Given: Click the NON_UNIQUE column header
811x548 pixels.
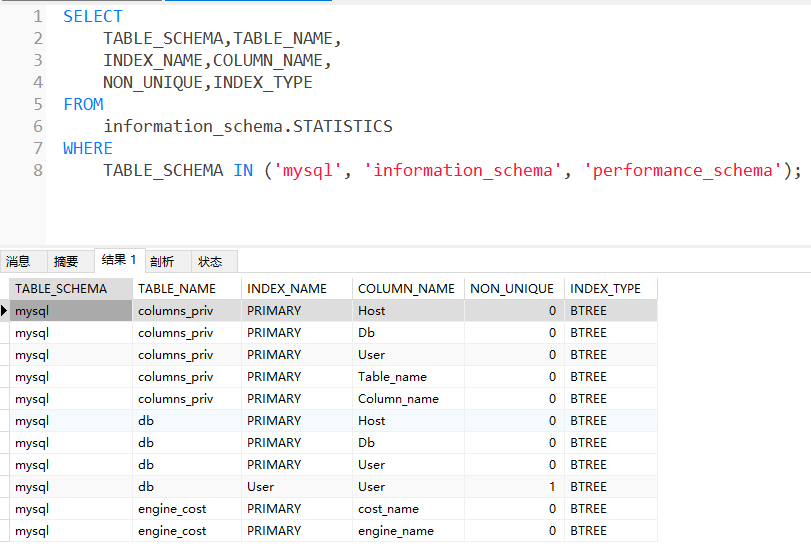Looking at the screenshot, I should tap(514, 288).
